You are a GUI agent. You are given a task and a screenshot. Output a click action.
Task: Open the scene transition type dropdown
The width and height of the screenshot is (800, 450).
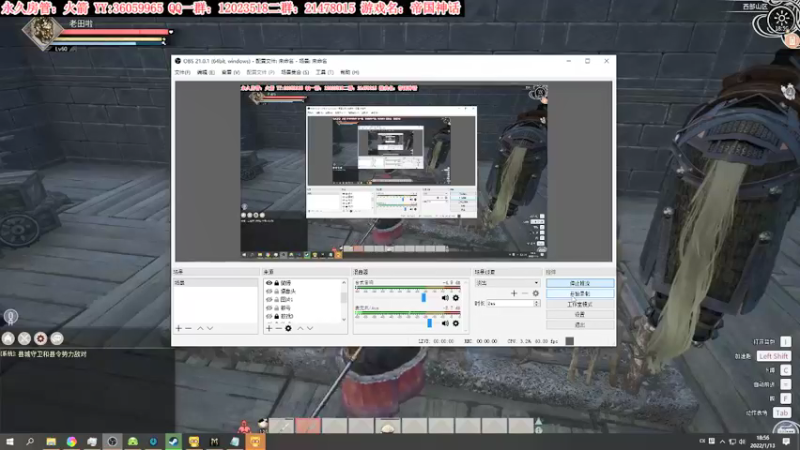507,283
